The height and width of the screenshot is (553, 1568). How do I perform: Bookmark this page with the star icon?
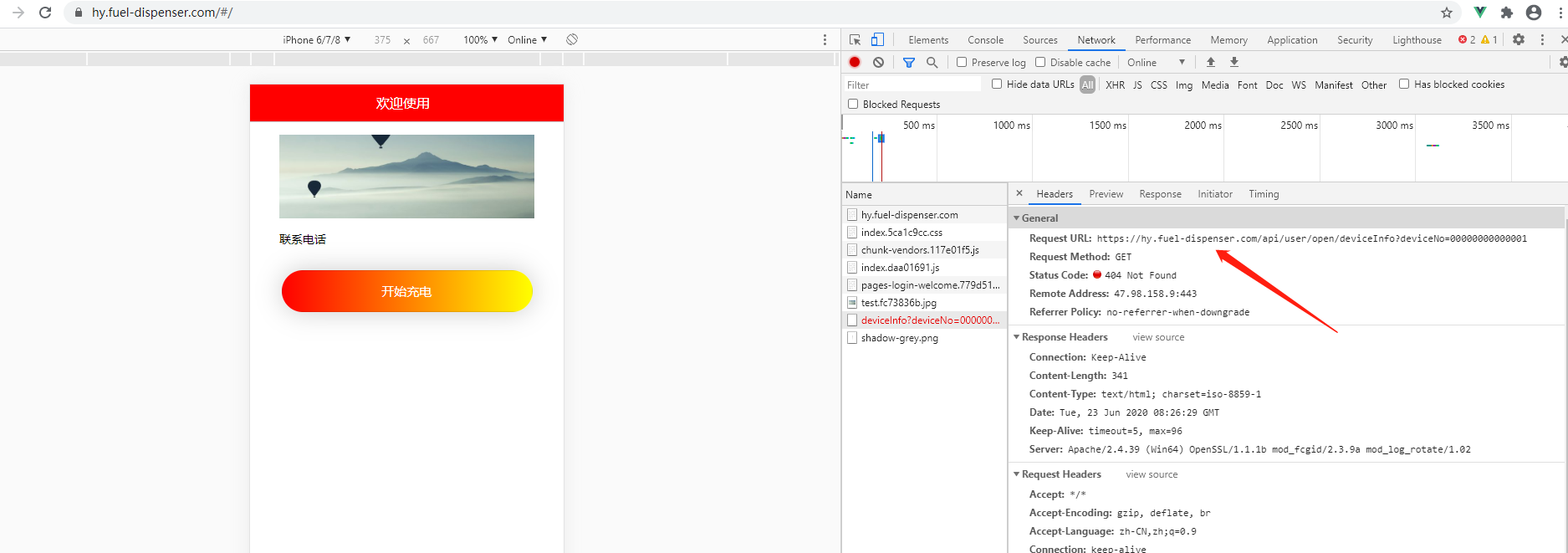click(x=1447, y=13)
